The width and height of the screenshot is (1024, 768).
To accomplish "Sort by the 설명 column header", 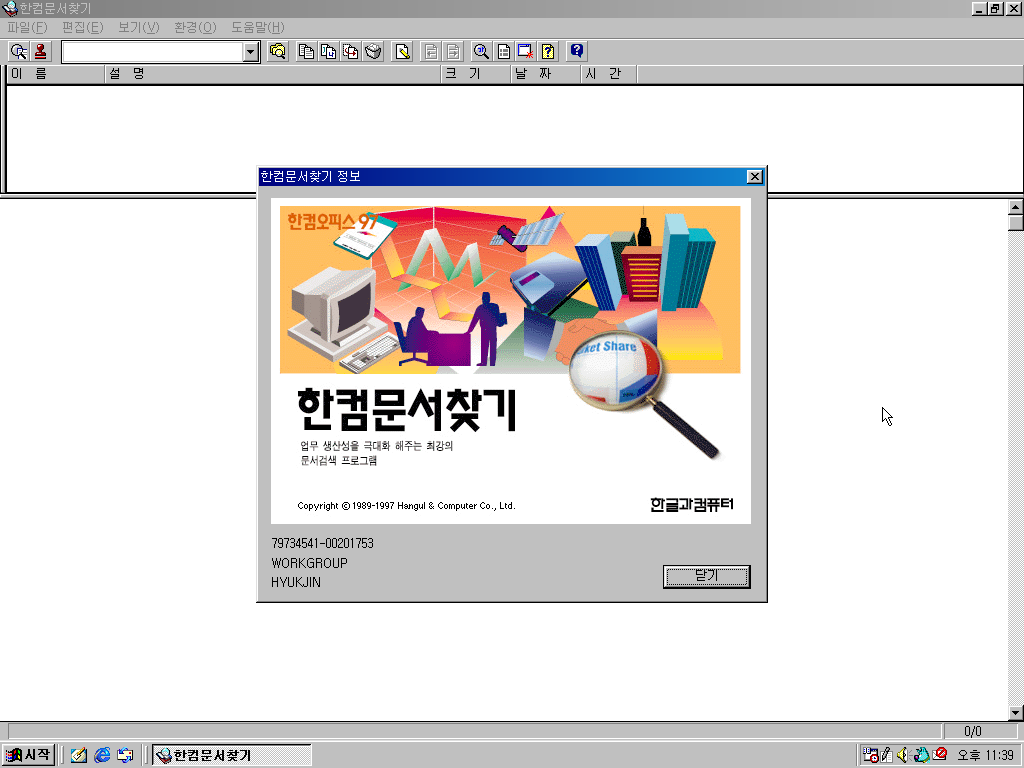I will click(x=273, y=74).
